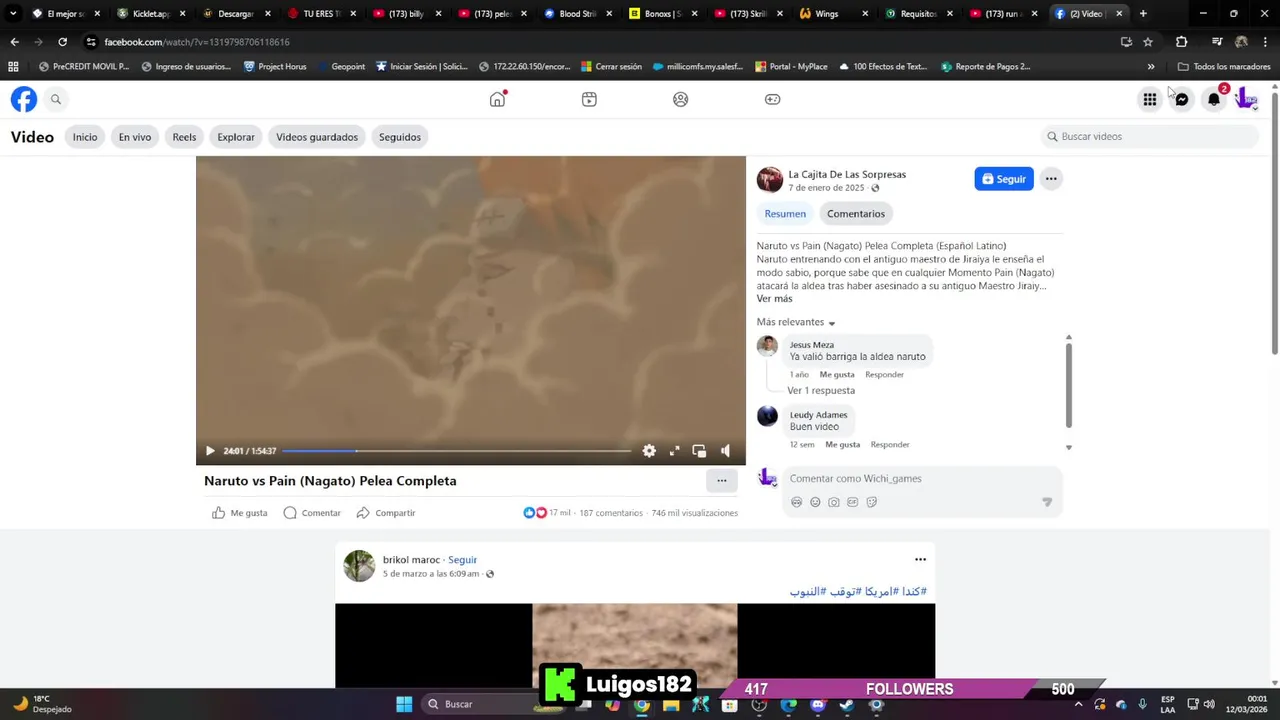The width and height of the screenshot is (1280, 720).
Task: Click the Comentar como Wichi_games field
Action: pos(920,479)
